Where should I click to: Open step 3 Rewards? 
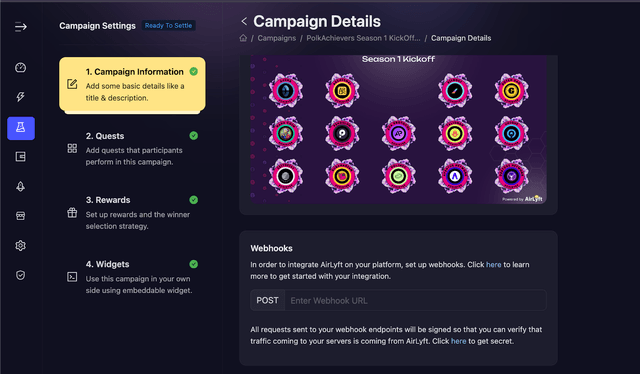[x=132, y=213]
